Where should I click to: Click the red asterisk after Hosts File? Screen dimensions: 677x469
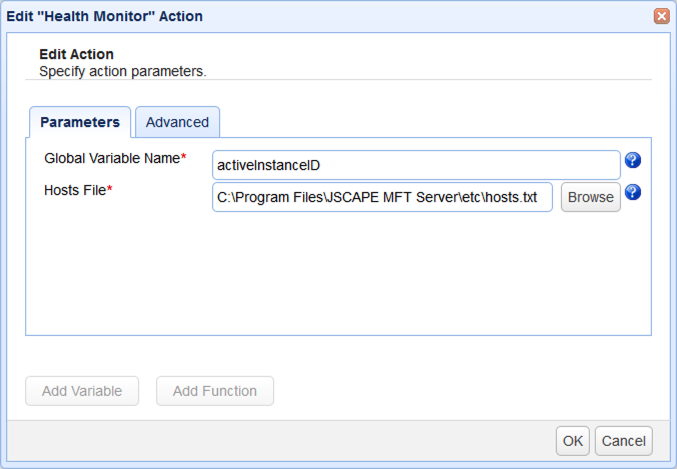pos(109,190)
